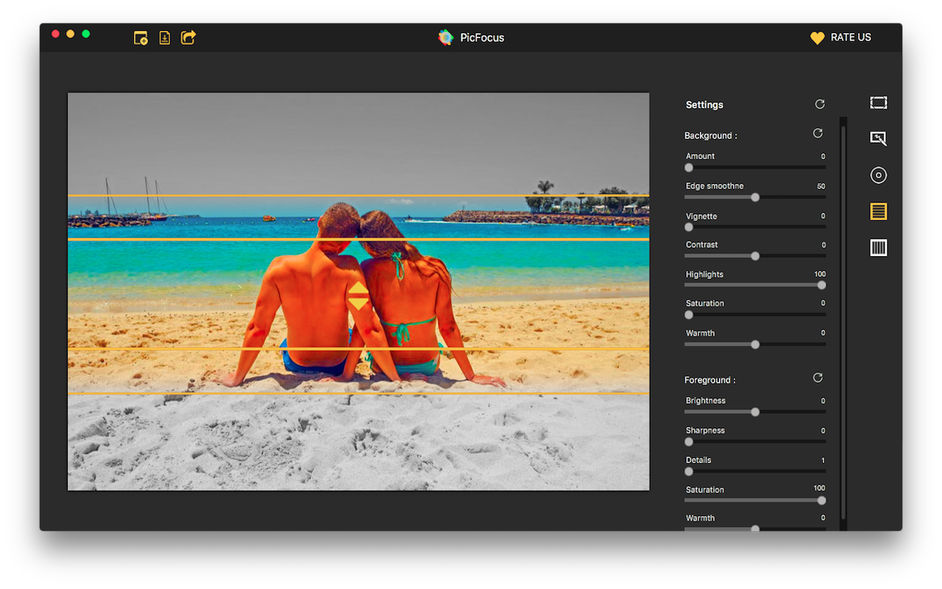Reset the Background section values
This screenshot has height=589, width=942.
(818, 133)
